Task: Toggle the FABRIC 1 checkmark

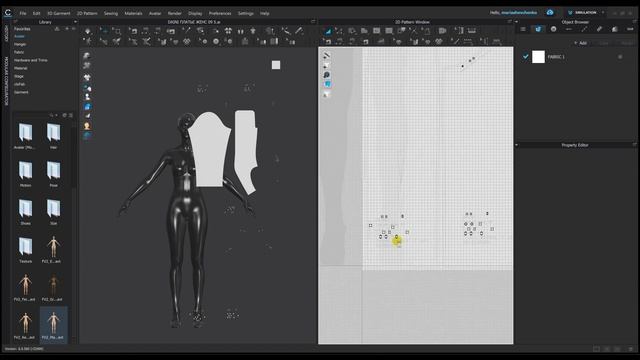Action: [525, 57]
